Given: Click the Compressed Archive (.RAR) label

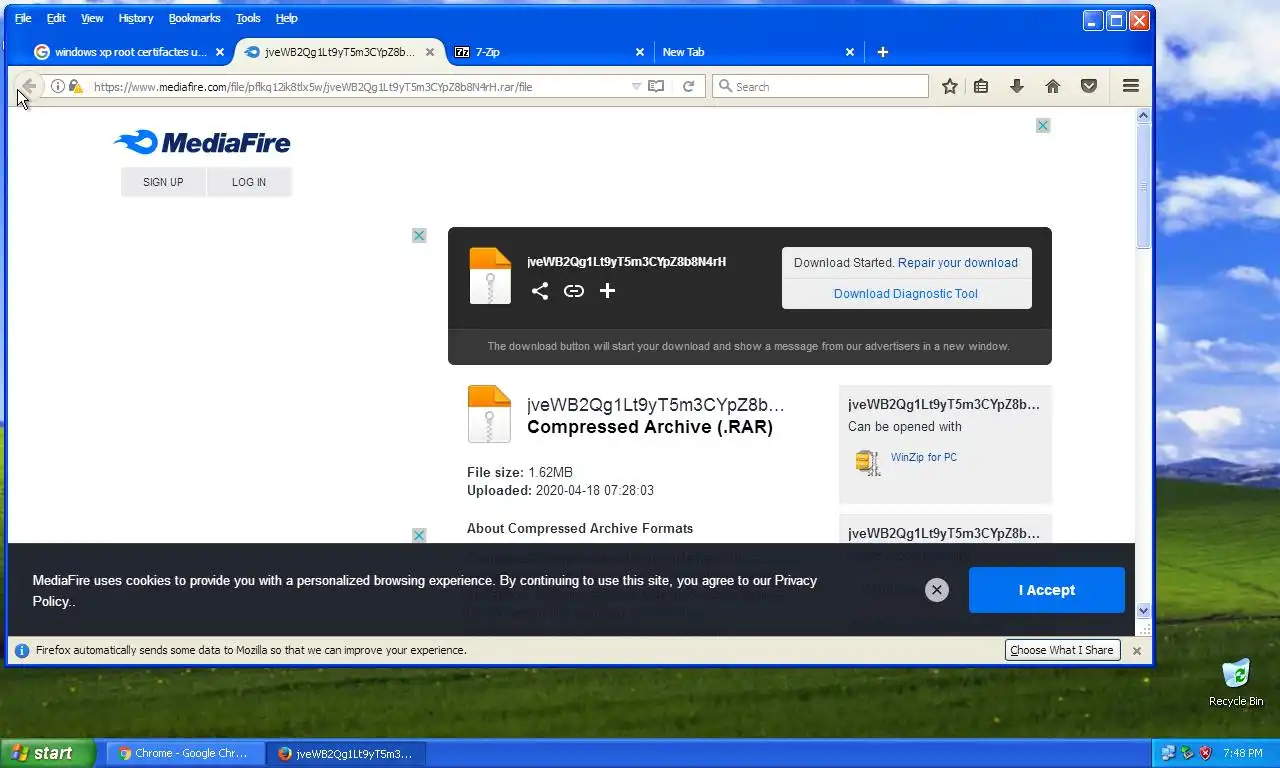Looking at the screenshot, I should point(650,427).
